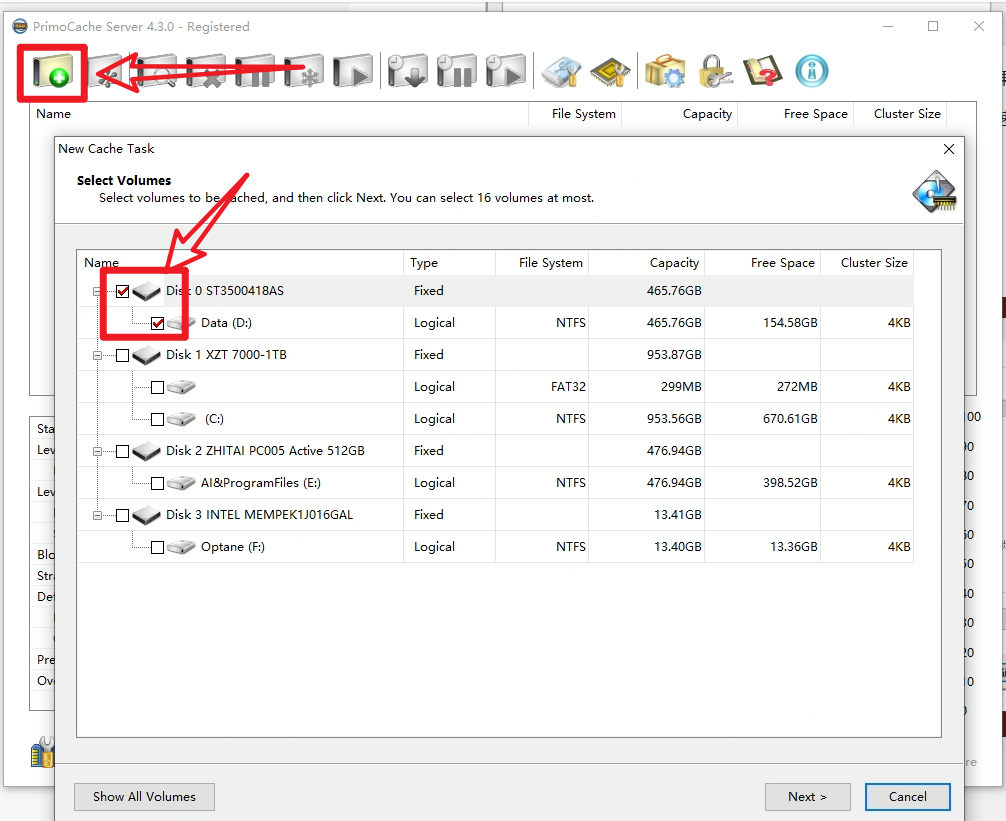1006x821 pixels.
Task: Uncheck the Data (D:) volume checkbox
Action: (158, 323)
